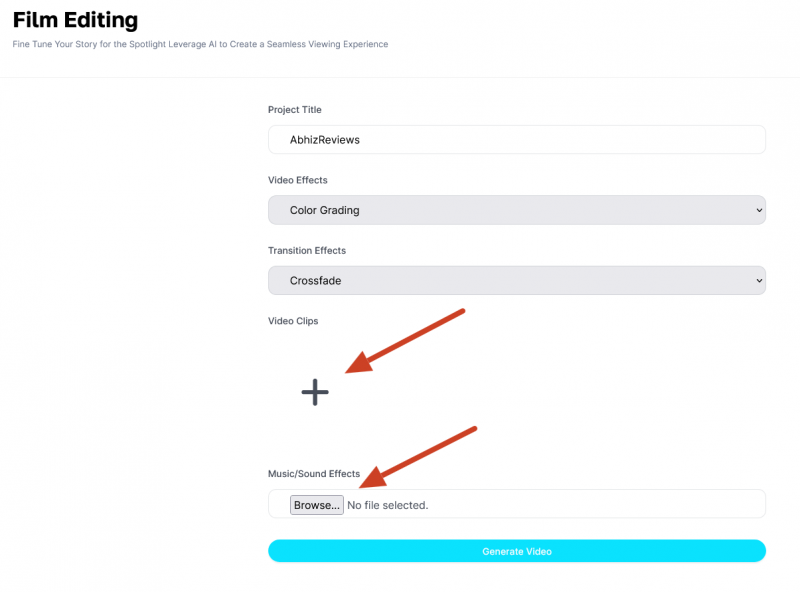Viewport: 800px width, 592px height.
Task: Click the AbhizReviews text in title field
Action: [x=324, y=140]
